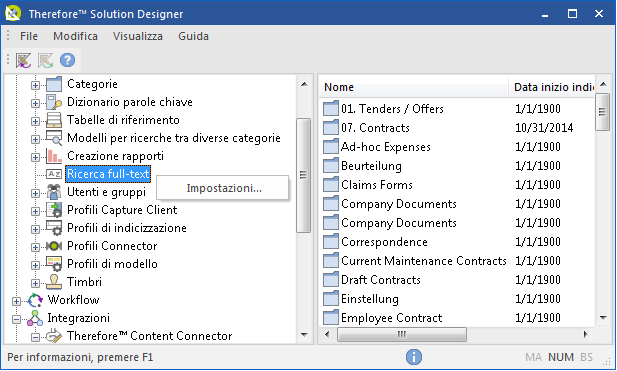Viewport: 617px width, 371px height.
Task: Click Dizionario parole chiave key icon
Action: (x=54, y=102)
